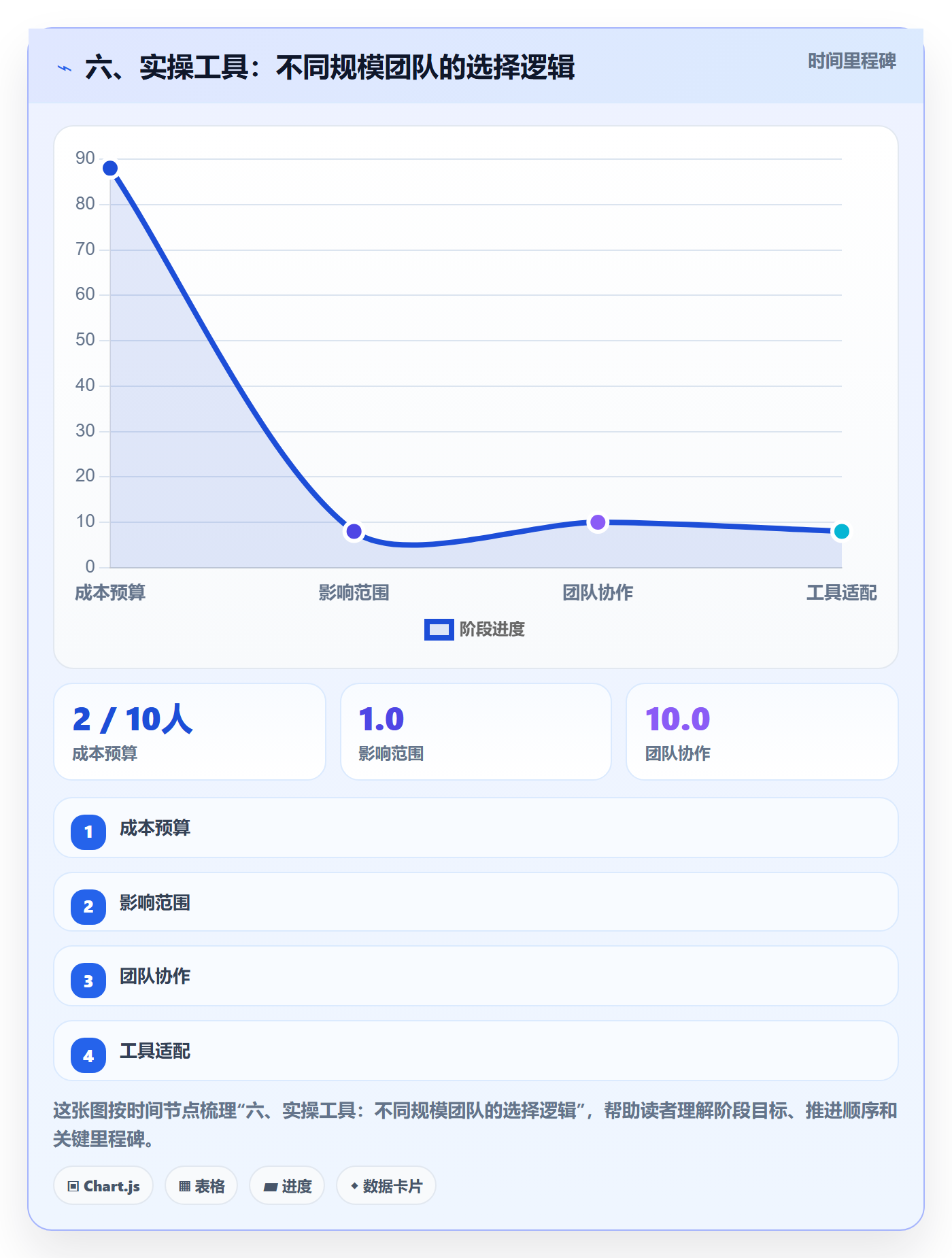
Task: Click step number 1 badge
Action: [88, 832]
